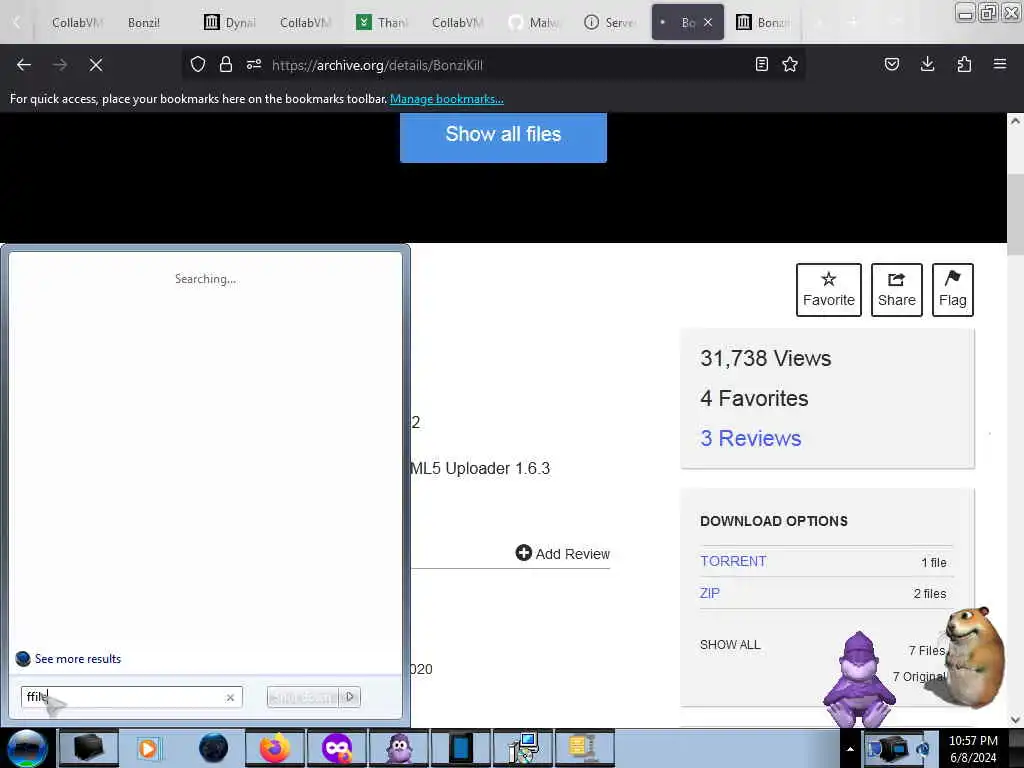Open the Downloads panel
The image size is (1024, 768).
point(927,65)
